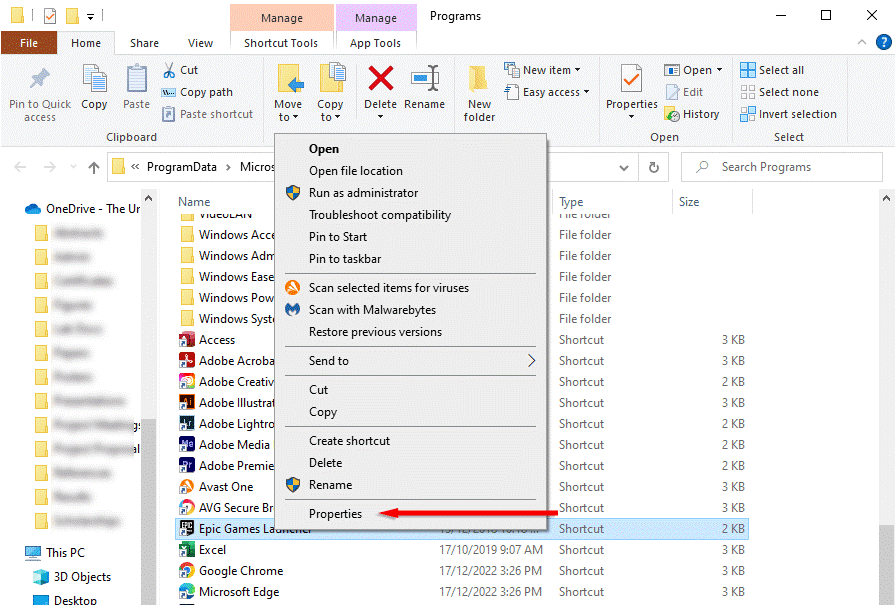Click Select none in ribbon

[779, 92]
